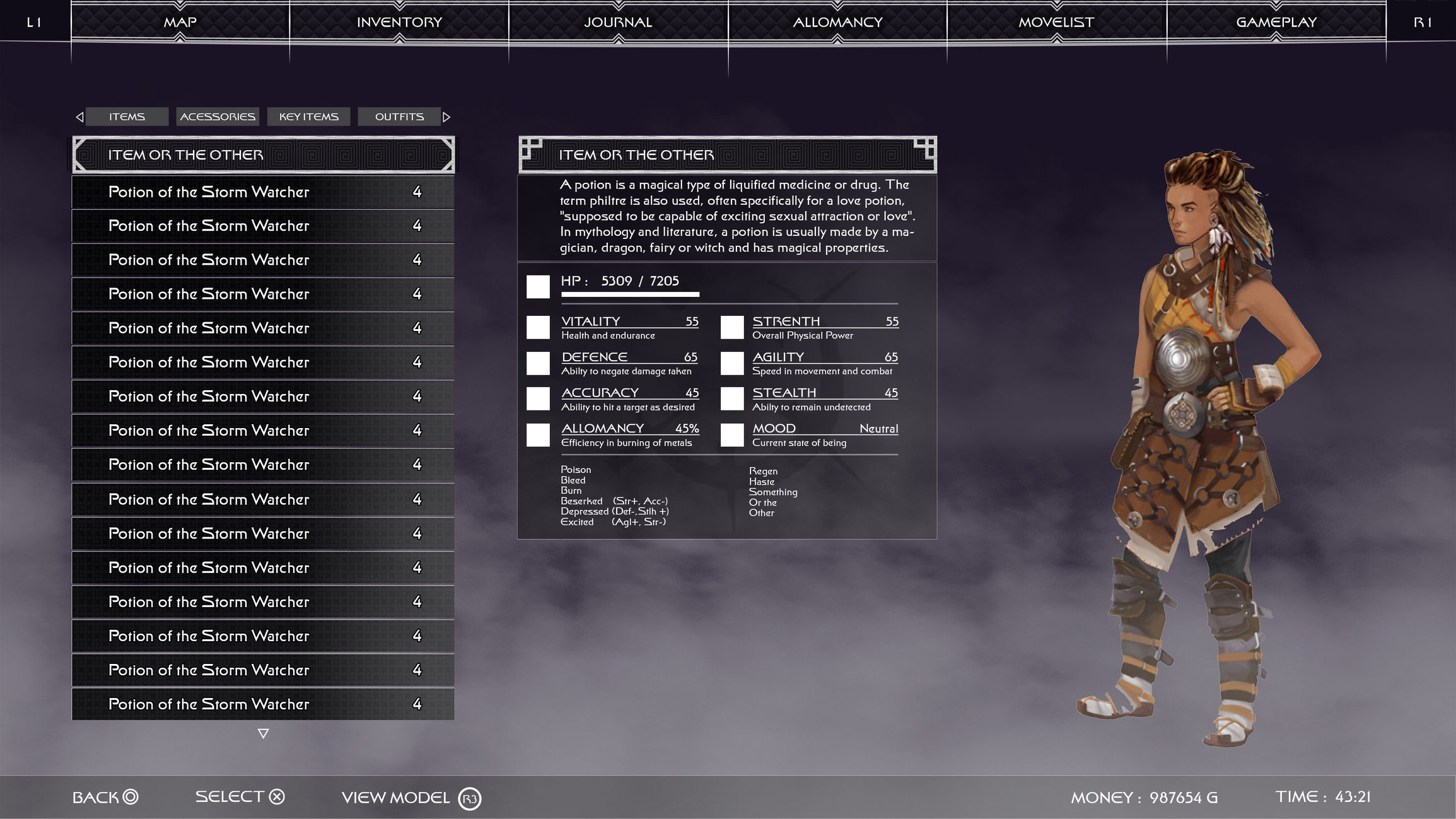Viewport: 1456px width, 819px height.
Task: Click the STRENTH stat label
Action: (786, 322)
